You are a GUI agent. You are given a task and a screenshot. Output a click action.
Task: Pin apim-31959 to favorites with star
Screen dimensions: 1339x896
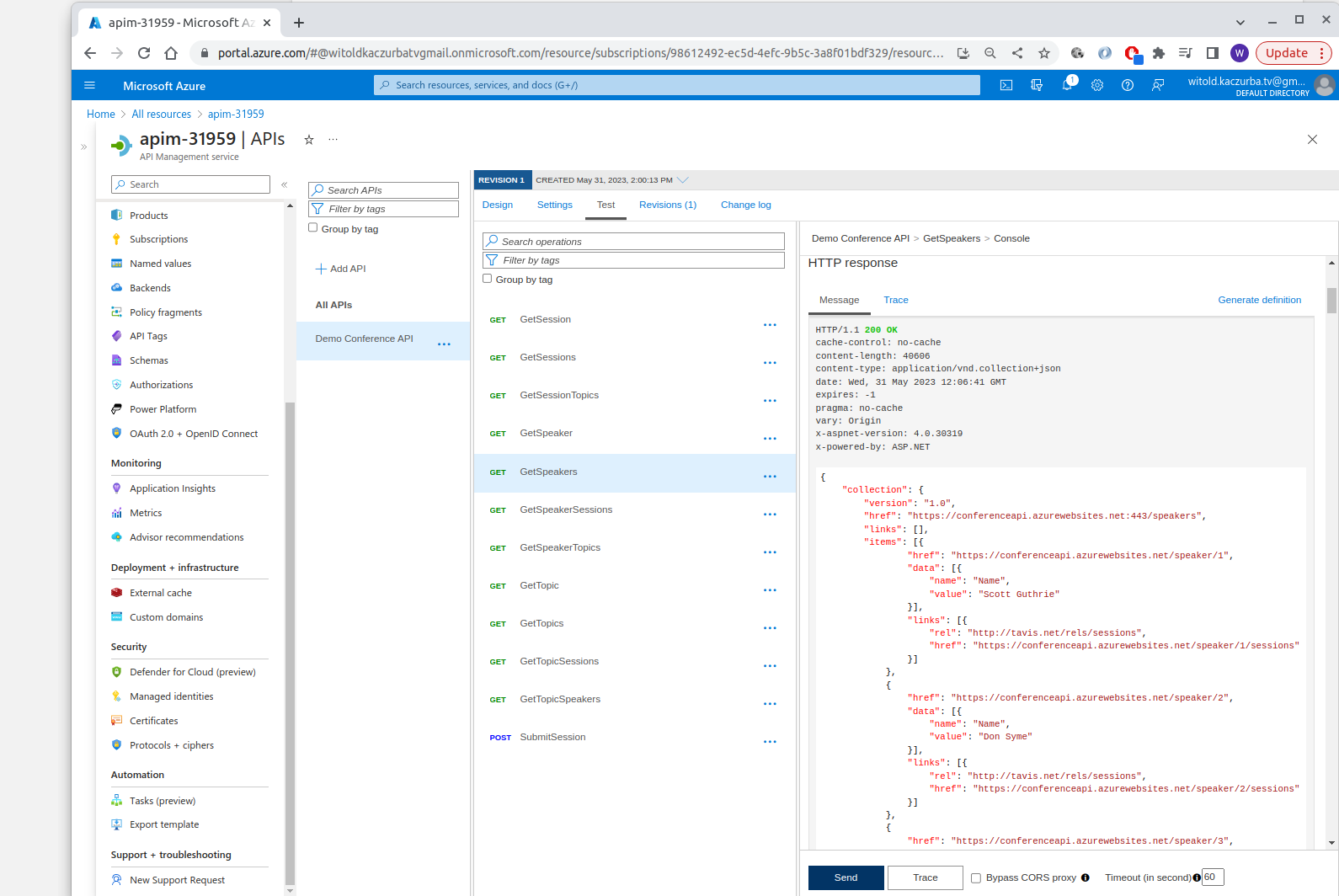tap(309, 140)
